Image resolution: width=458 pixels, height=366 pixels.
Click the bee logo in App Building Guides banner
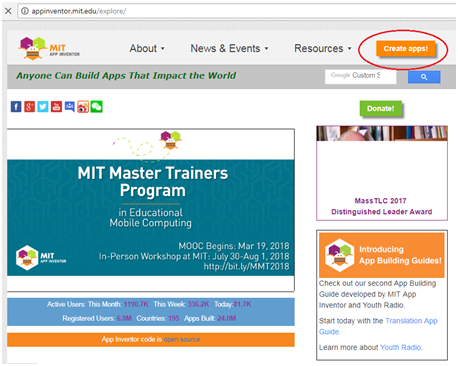(x=339, y=255)
